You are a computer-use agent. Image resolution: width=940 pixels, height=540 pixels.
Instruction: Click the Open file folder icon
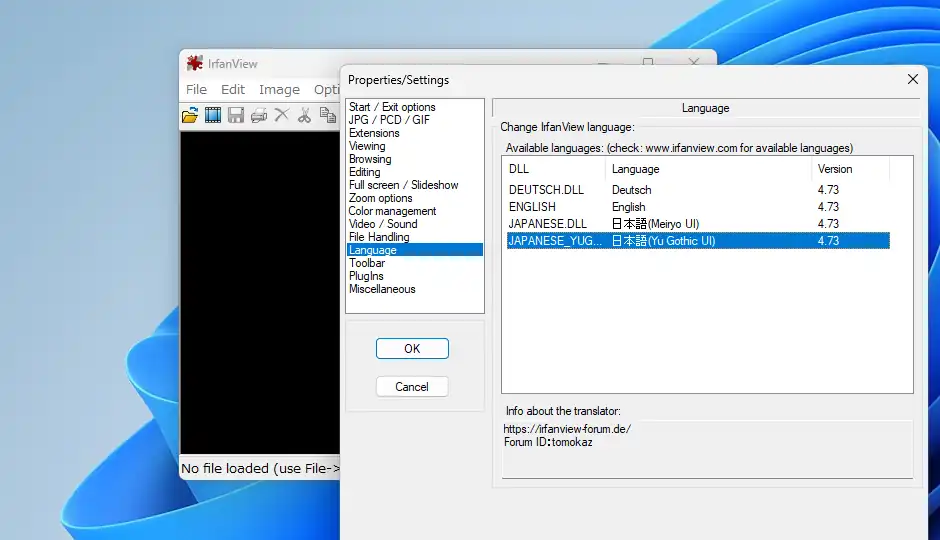tap(190, 115)
